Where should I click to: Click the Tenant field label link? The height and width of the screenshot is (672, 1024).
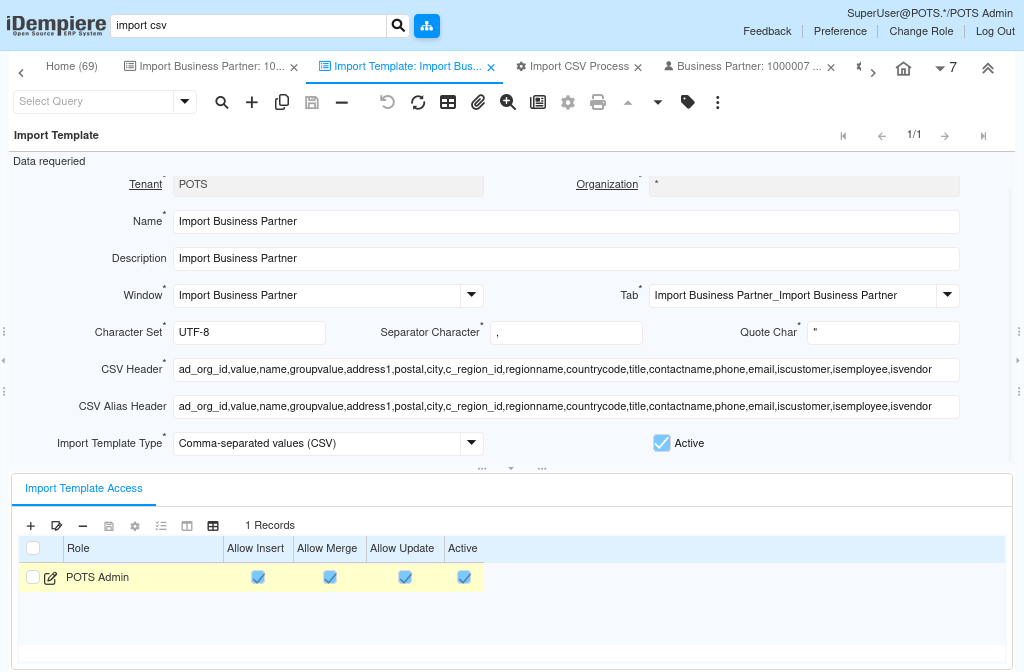(x=146, y=185)
